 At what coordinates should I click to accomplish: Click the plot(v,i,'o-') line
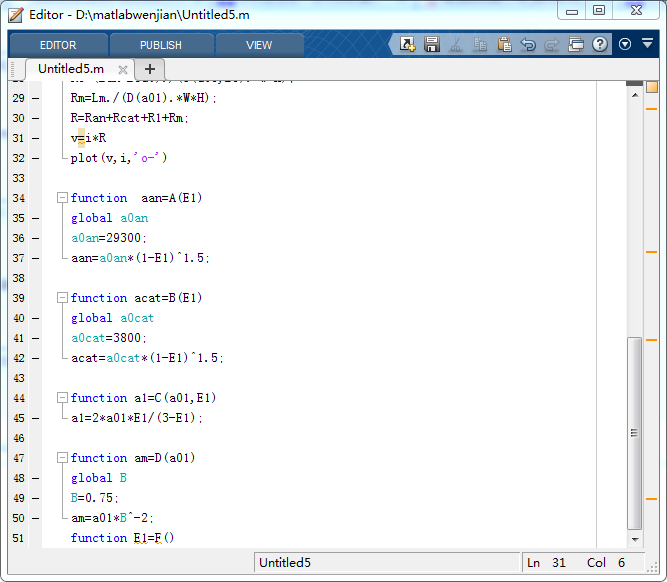click(x=119, y=158)
